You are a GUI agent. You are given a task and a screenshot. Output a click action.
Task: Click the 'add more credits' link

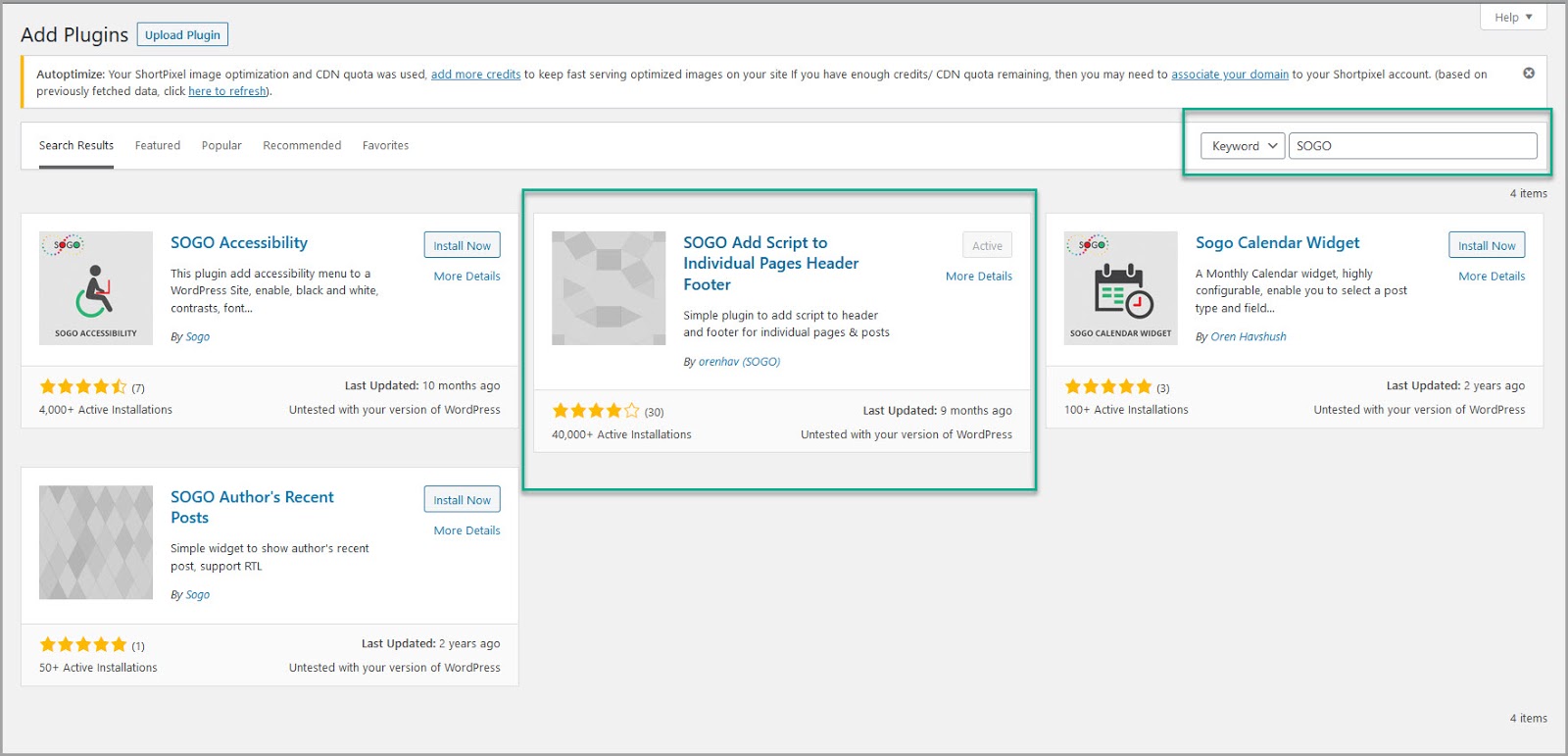475,75
